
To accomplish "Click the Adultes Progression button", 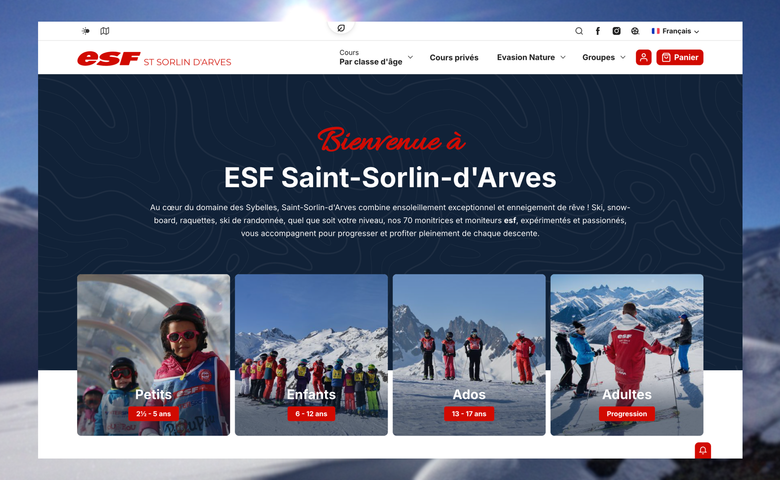I will (x=627, y=414).
